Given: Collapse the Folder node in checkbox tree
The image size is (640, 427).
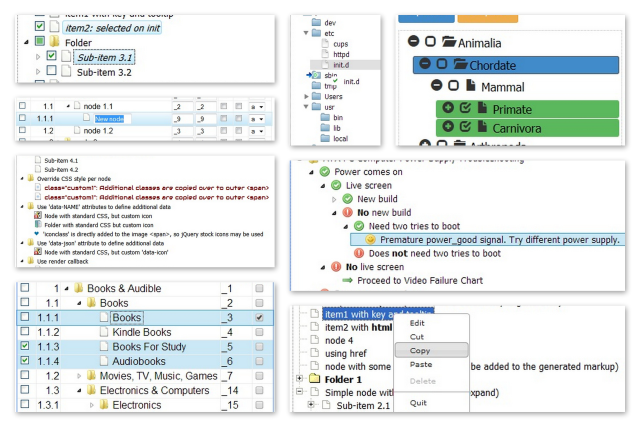Looking at the screenshot, I should (26, 42).
